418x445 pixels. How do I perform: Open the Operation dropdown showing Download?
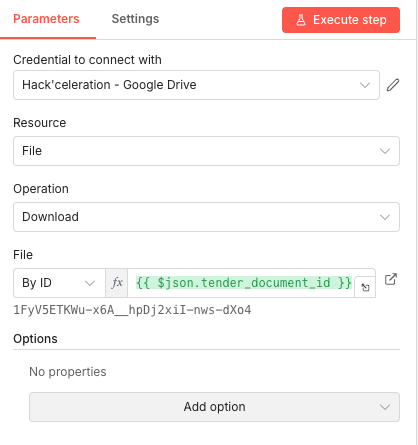[x=206, y=217]
